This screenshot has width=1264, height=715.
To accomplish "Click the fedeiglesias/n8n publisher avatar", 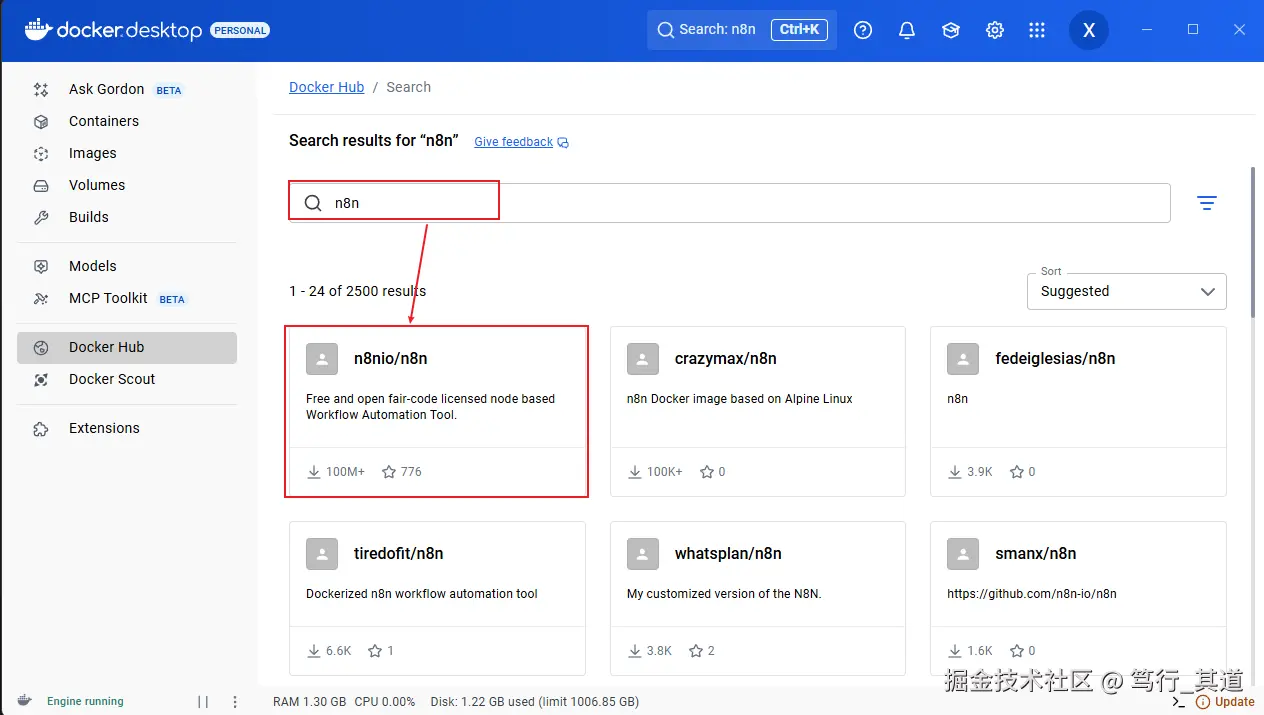I will [963, 359].
